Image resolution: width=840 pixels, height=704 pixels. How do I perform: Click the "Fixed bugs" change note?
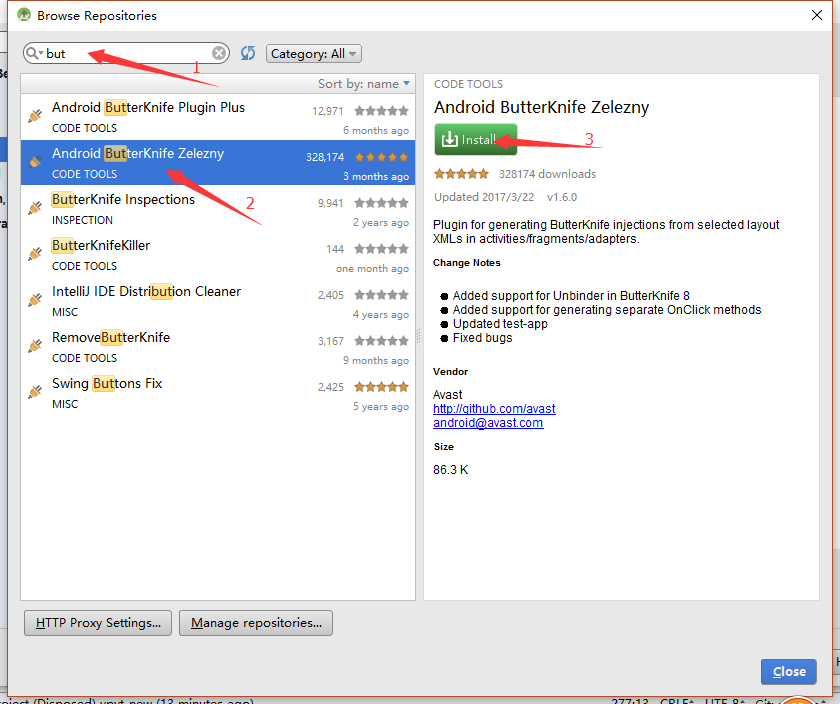[x=482, y=338]
